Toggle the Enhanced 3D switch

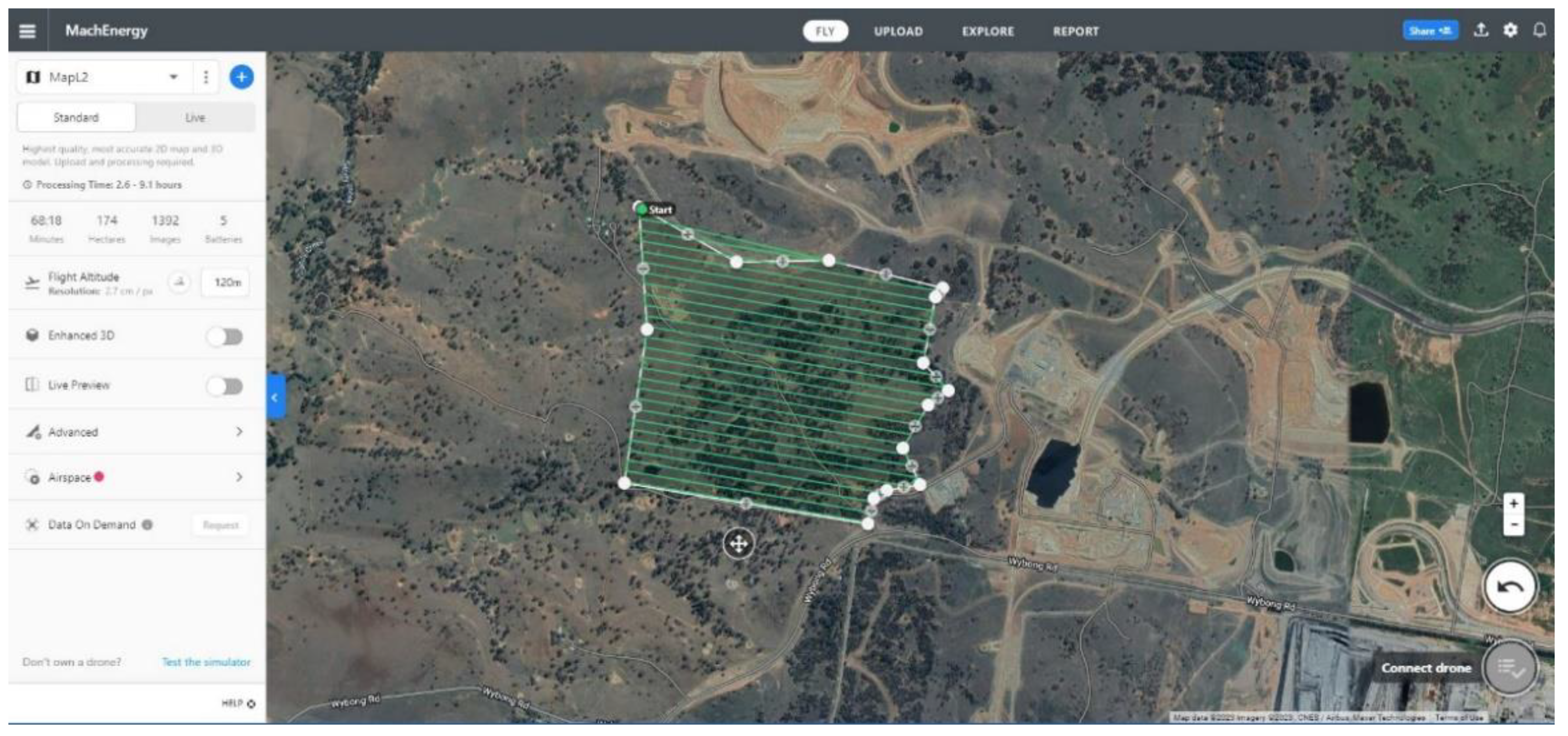(x=224, y=336)
